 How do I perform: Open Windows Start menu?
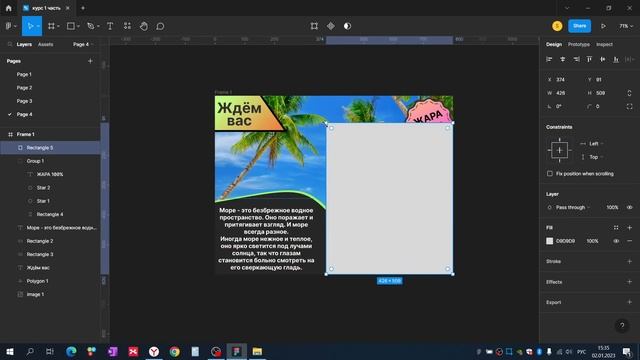(9, 351)
